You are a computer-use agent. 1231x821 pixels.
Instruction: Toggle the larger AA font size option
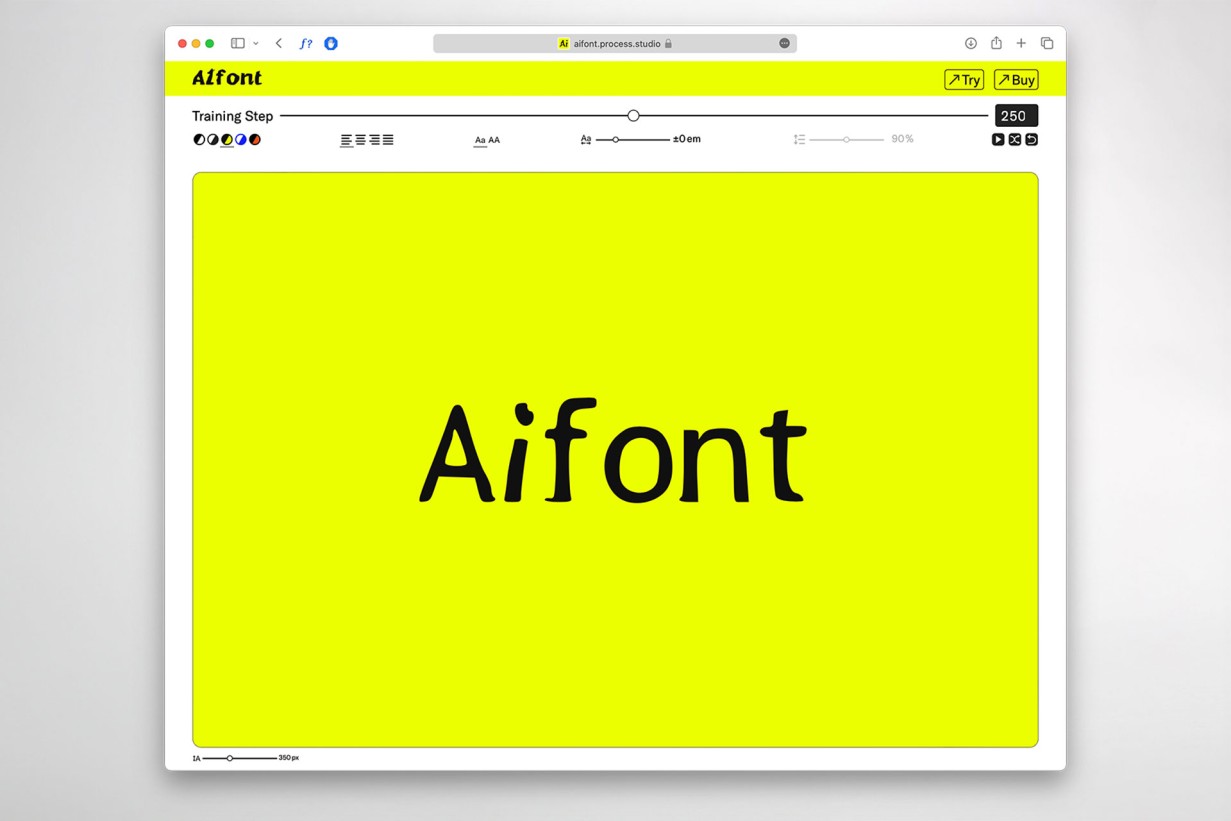click(495, 140)
